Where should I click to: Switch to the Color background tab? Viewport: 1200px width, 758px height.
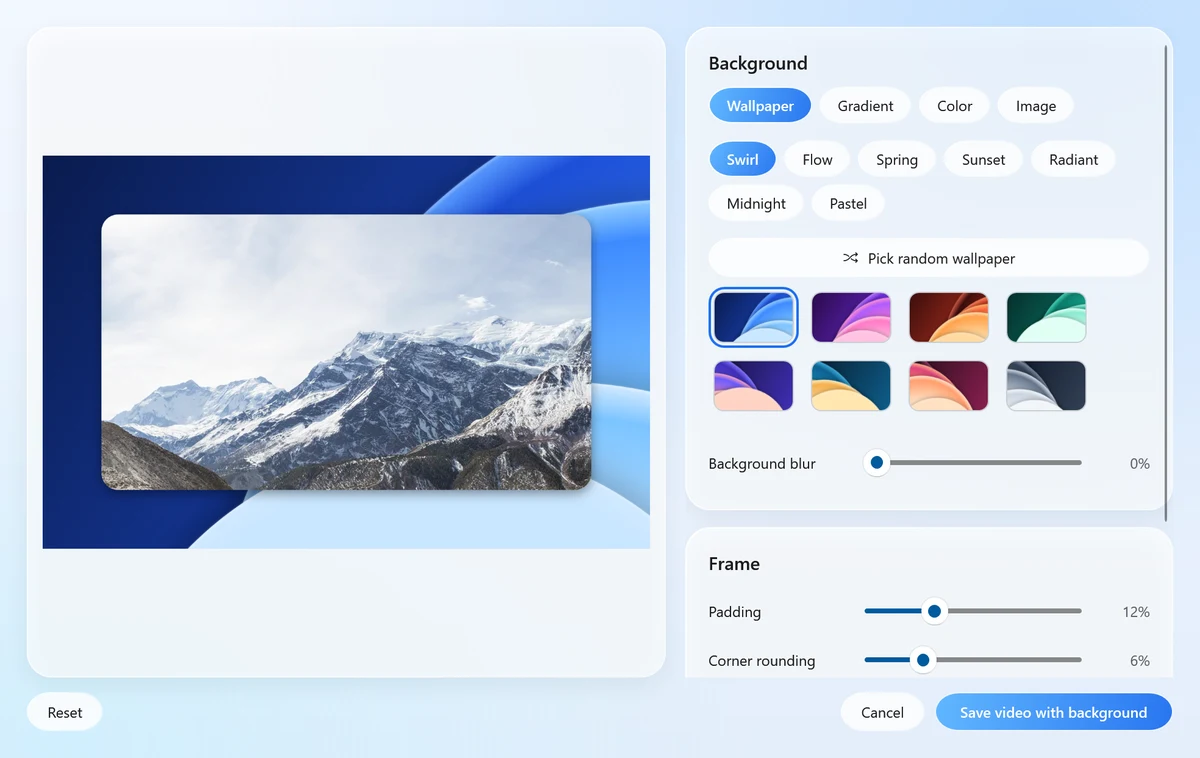tap(954, 105)
